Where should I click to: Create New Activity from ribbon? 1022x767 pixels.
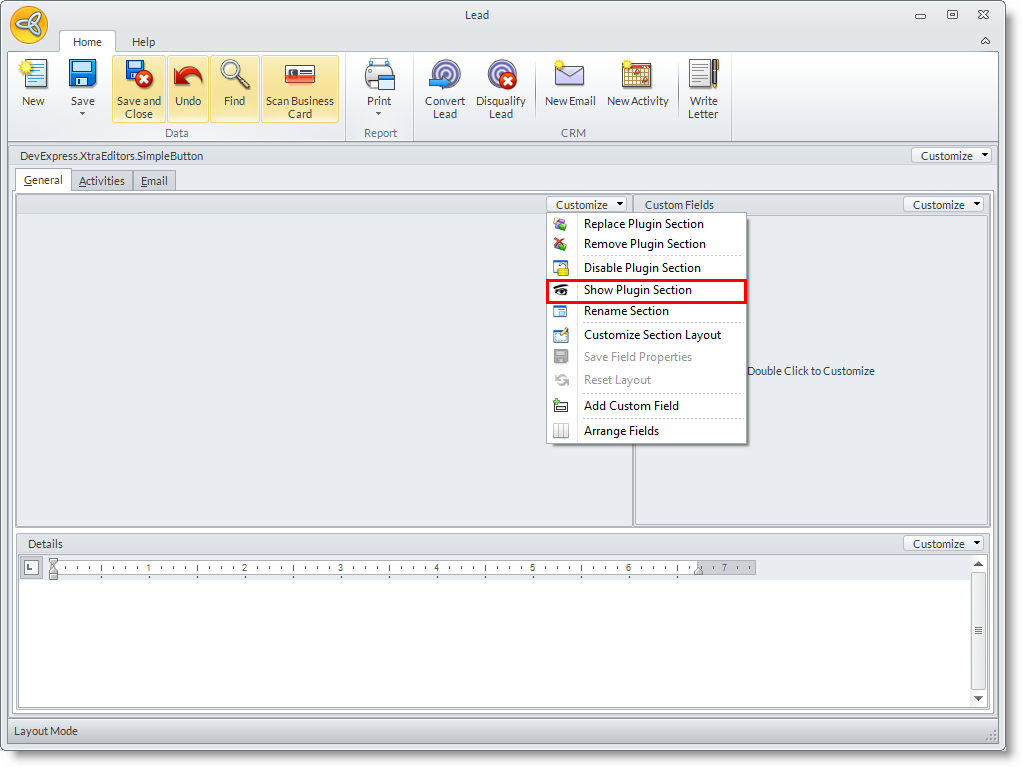[637, 75]
